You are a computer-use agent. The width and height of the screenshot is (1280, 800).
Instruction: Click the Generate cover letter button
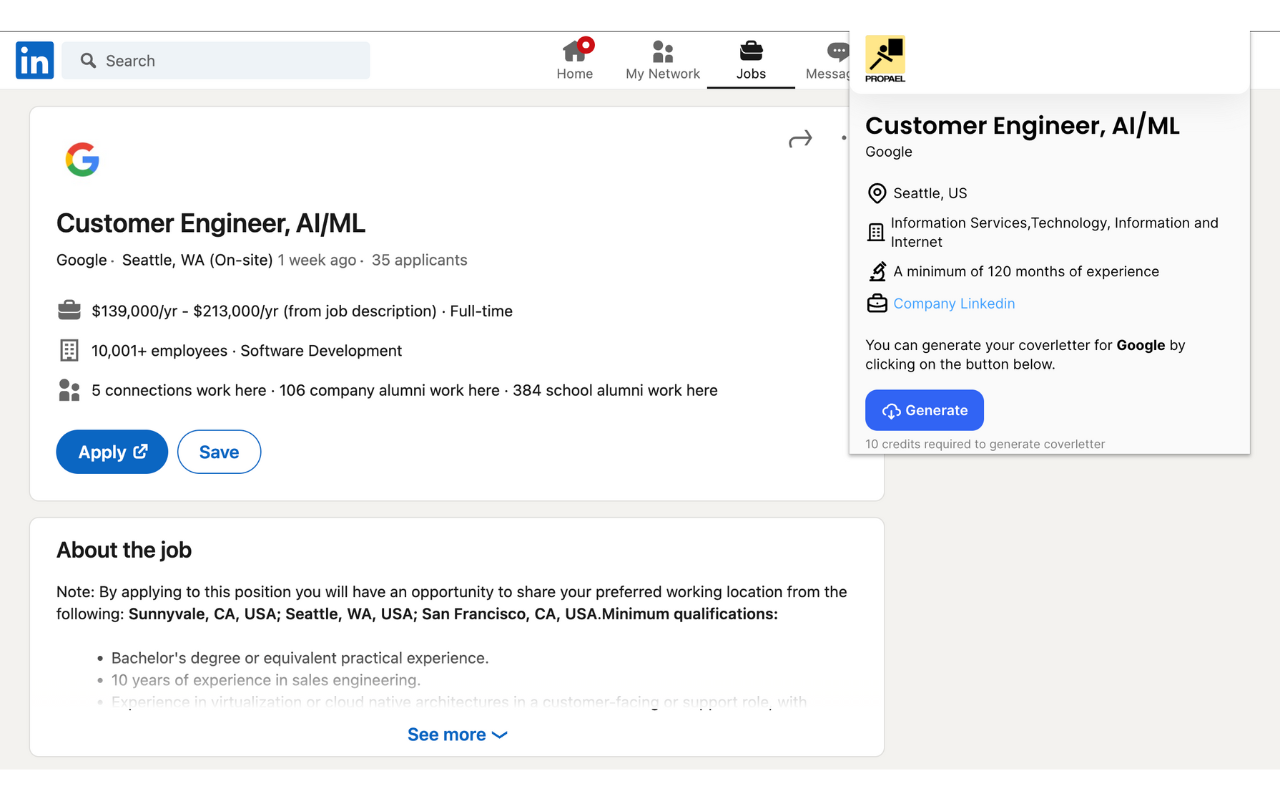pos(924,410)
